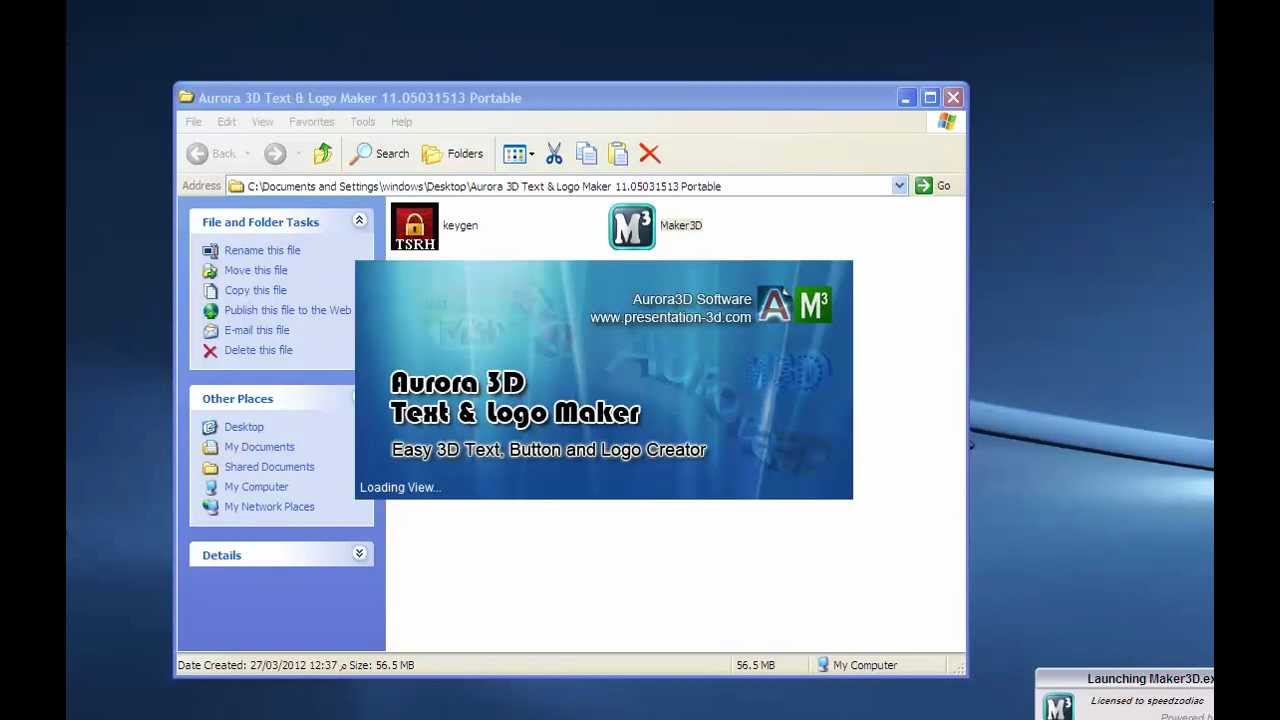Open the Edit menu
Image resolution: width=1280 pixels, height=720 pixels.
pyautogui.click(x=227, y=122)
